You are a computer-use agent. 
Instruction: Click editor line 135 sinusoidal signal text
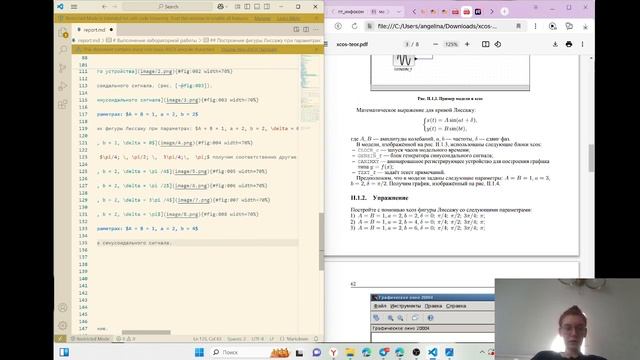click(x=134, y=243)
